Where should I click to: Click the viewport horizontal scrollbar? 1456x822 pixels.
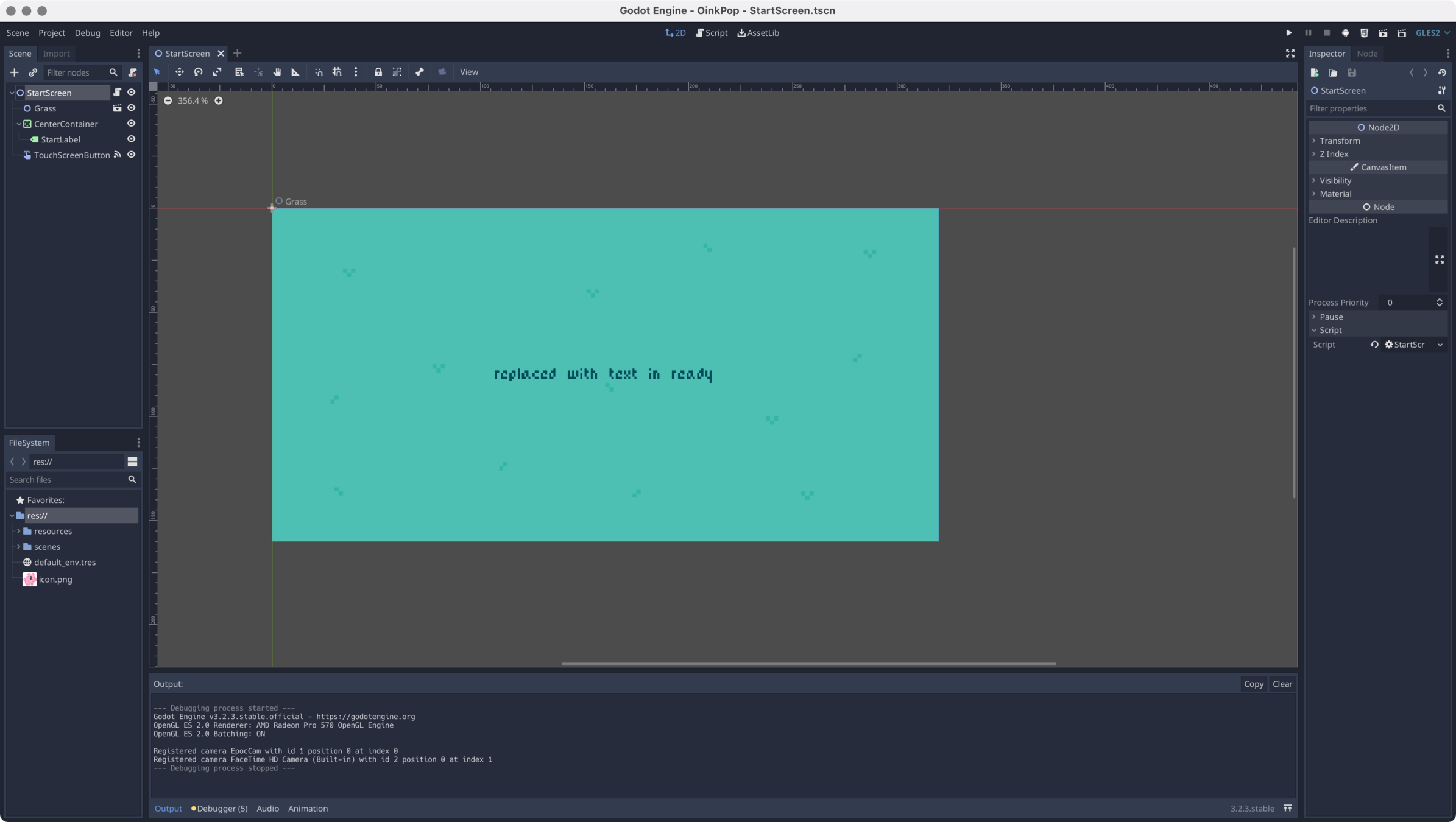pyautogui.click(x=808, y=664)
